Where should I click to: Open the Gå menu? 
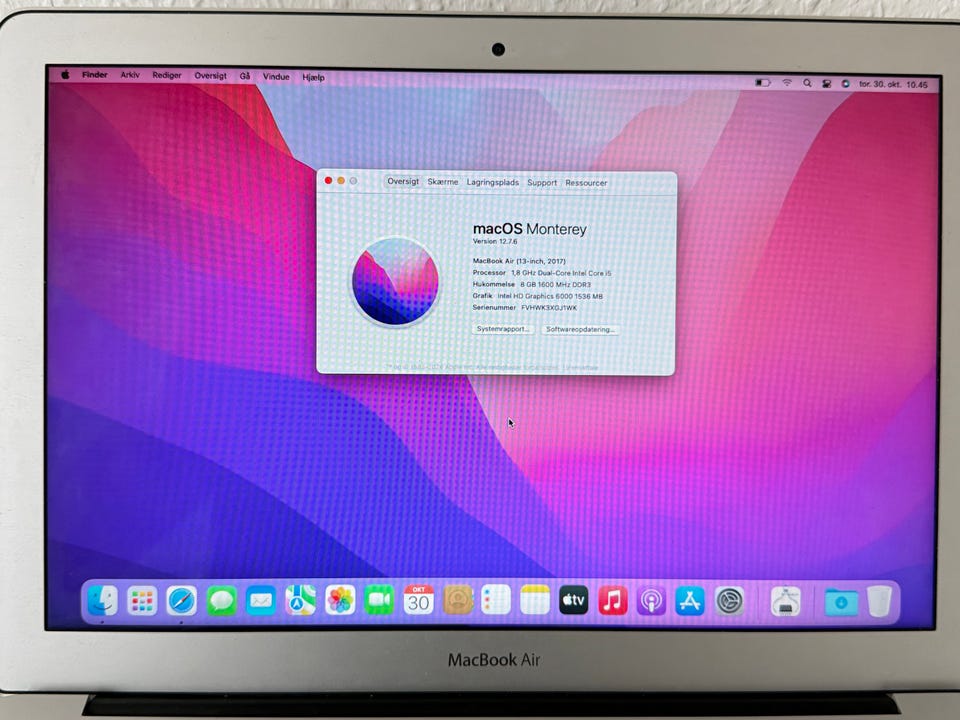pos(245,77)
